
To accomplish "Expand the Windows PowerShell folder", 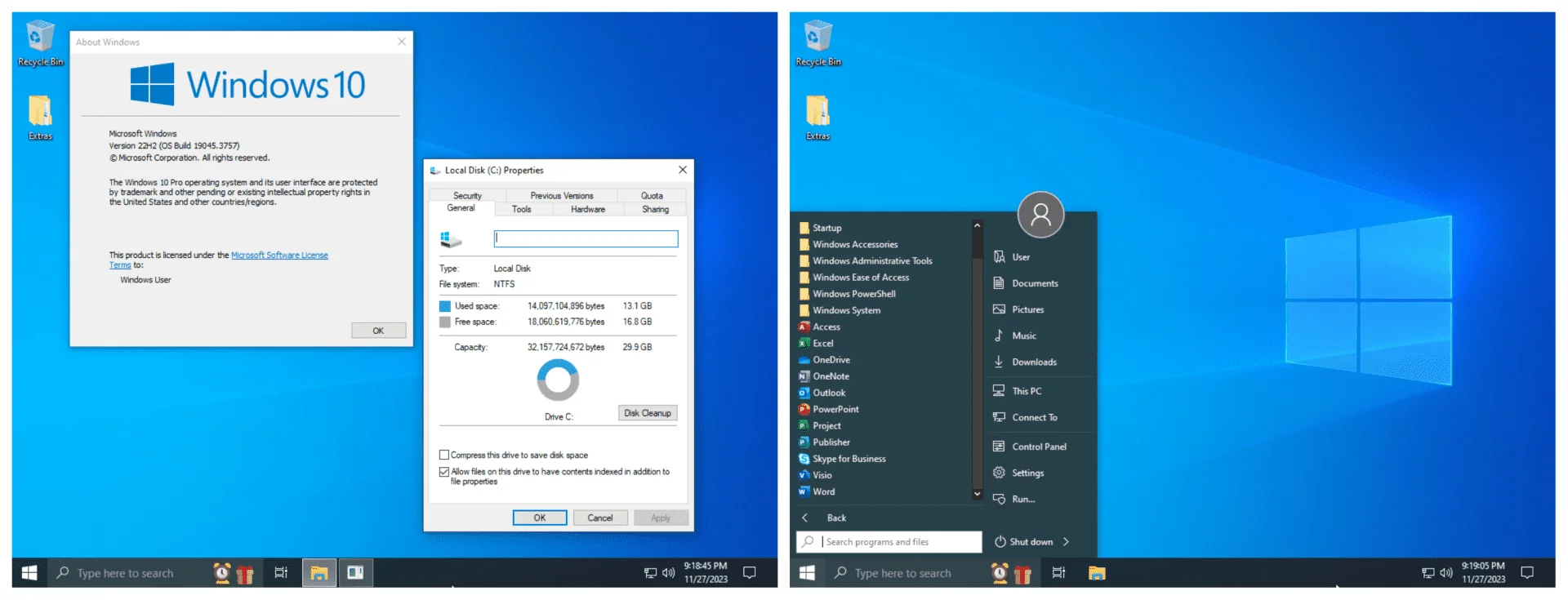I will coord(848,294).
